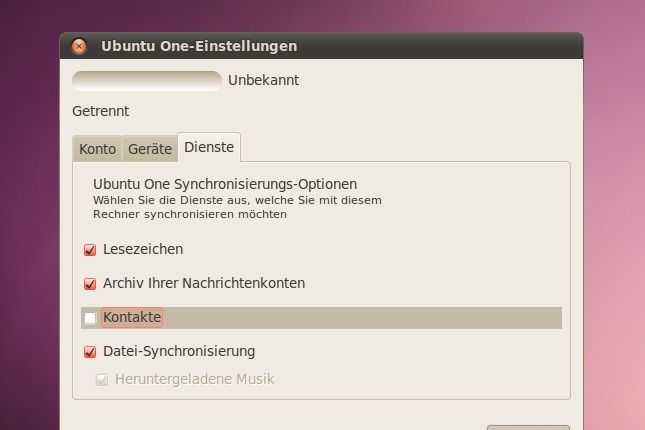The image size is (645, 430).
Task: Uncheck the Lesezeichen checkbox
Action: coord(90,250)
